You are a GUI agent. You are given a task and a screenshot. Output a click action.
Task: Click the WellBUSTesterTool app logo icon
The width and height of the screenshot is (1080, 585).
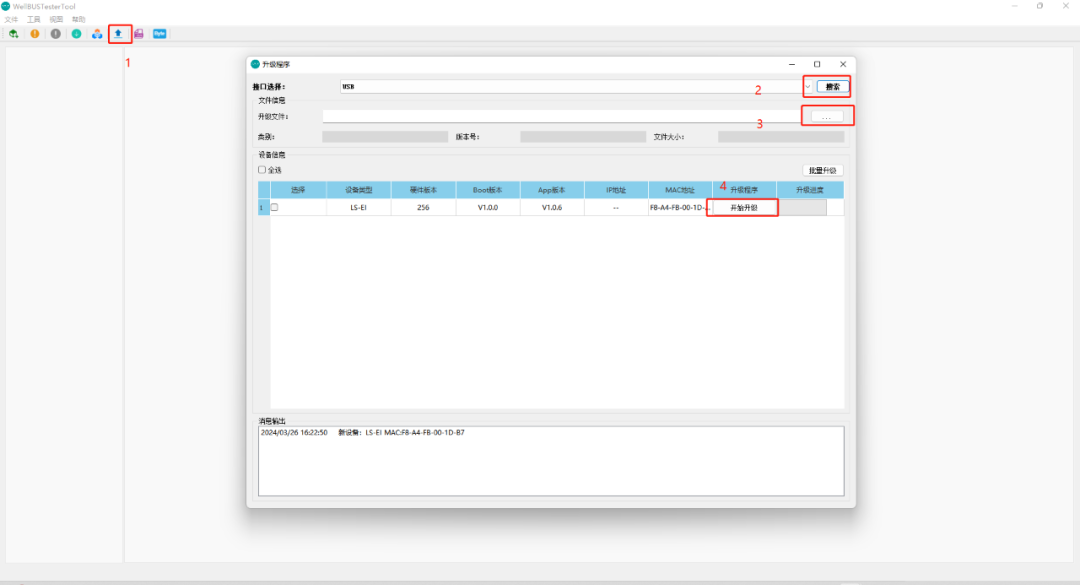pos(6,6)
